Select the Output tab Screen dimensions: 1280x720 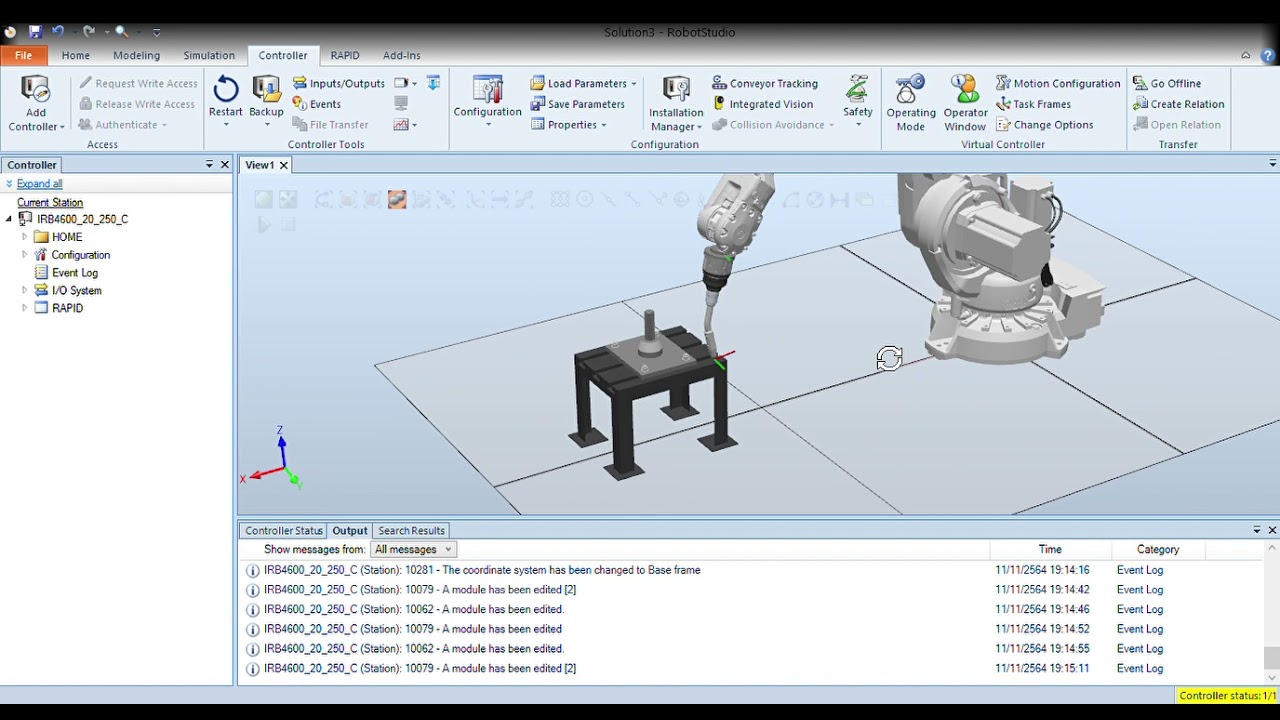coord(350,531)
